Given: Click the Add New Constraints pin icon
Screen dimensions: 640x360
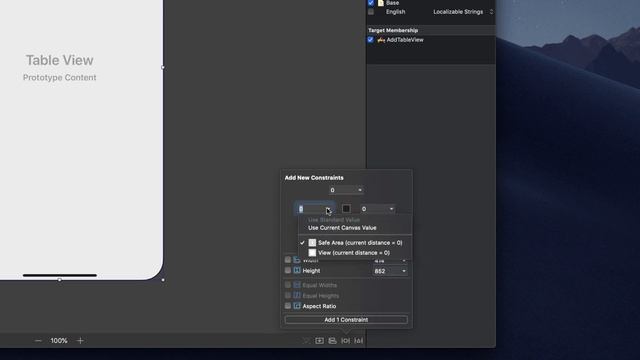Looking at the screenshot, I should (x=345, y=340).
